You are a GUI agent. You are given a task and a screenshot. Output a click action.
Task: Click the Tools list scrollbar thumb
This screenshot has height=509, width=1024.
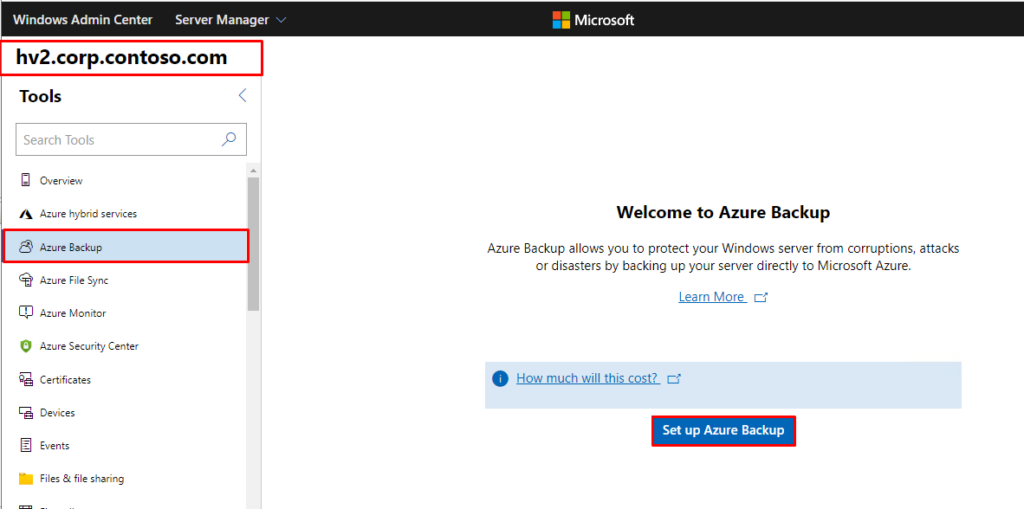pos(253,244)
